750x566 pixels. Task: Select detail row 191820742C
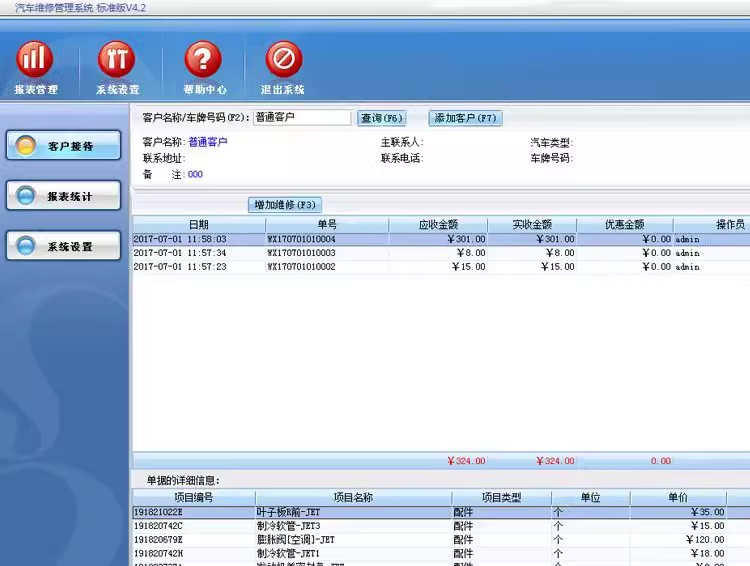[x=441, y=526]
